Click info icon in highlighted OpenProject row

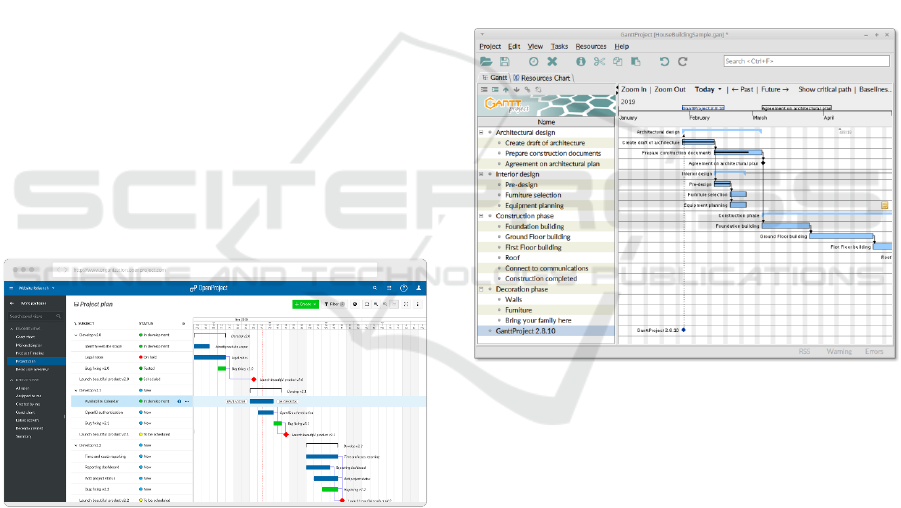pyautogui.click(x=179, y=401)
